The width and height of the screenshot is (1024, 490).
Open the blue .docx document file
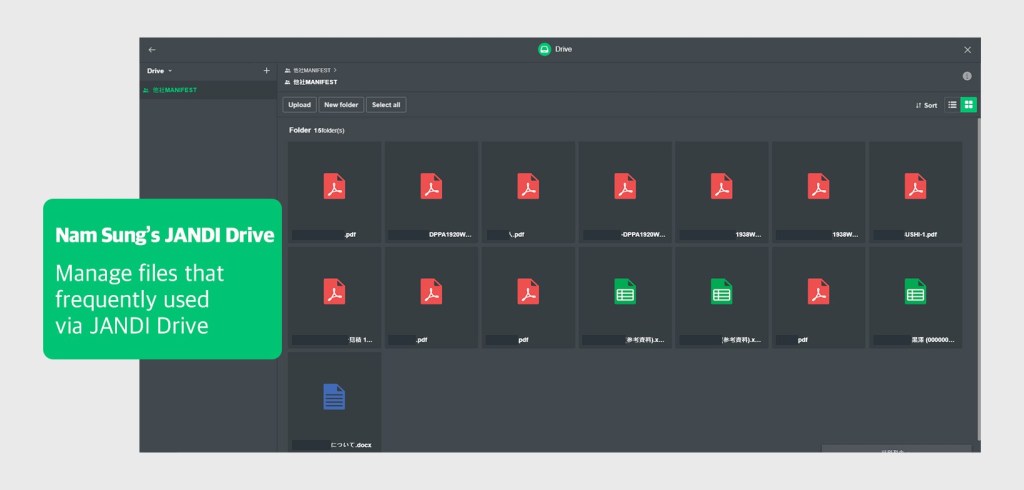pos(334,400)
